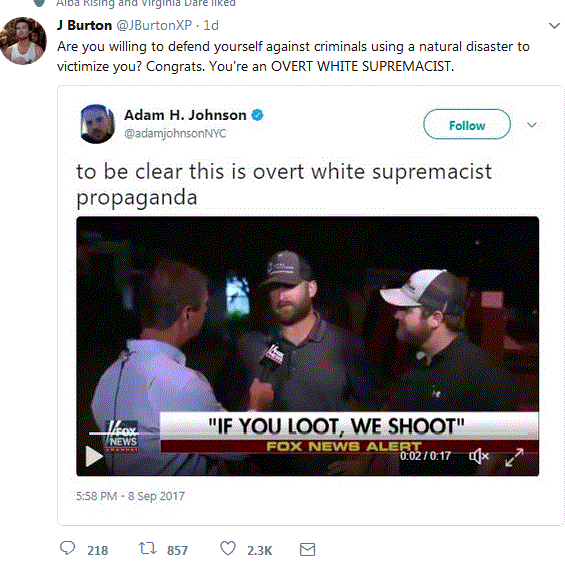The width and height of the screenshot is (565, 565).
Task: Expand the video to fullscreen
Action: pos(514,457)
